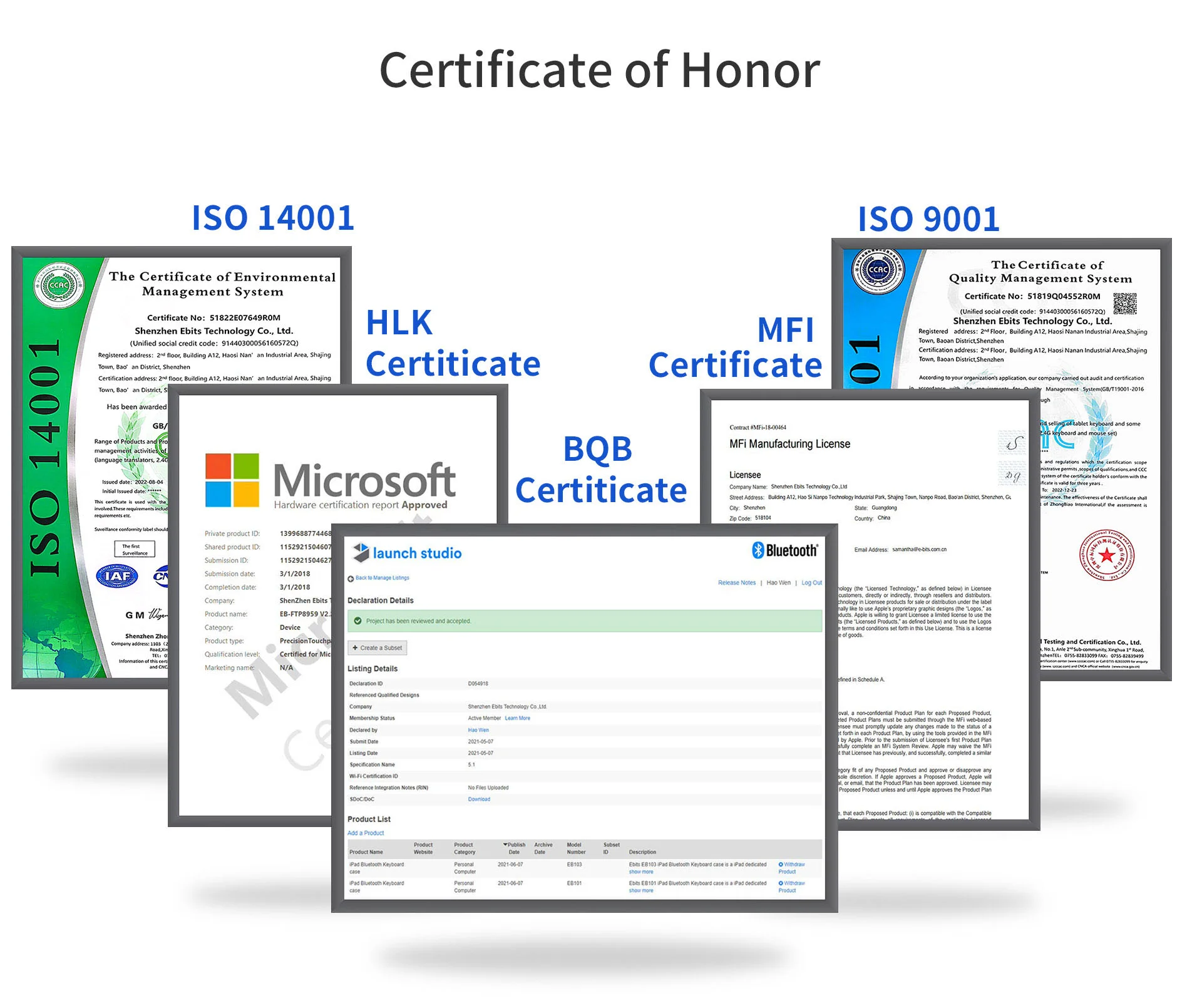This screenshot has width=1202, height=1008.
Task: Click the Bluetooth logo icon
Action: pyautogui.click(x=758, y=550)
